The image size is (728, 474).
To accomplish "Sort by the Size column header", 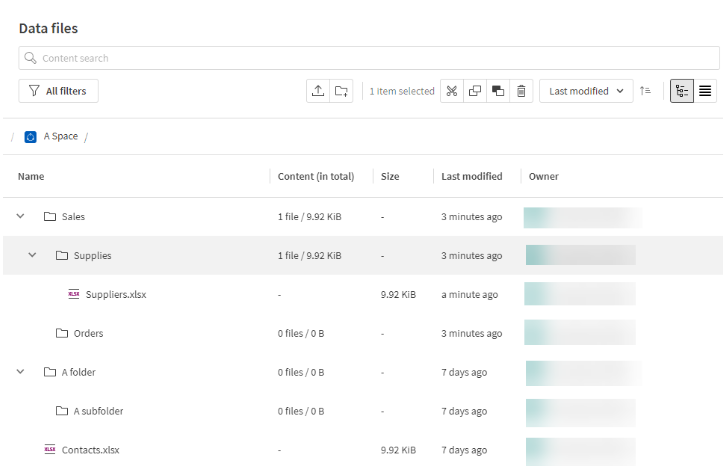I will 390,177.
